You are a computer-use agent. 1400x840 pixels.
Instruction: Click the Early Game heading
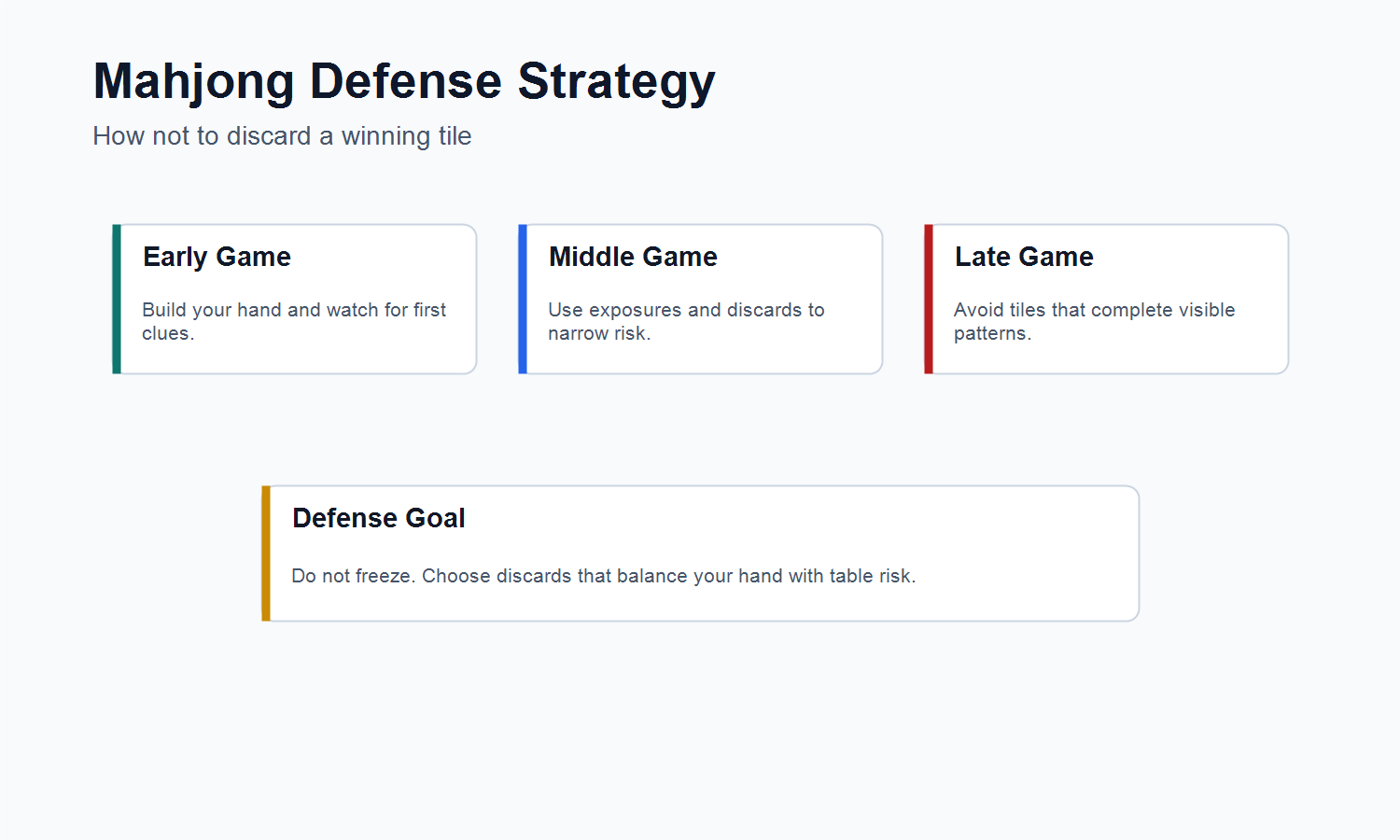[217, 257]
